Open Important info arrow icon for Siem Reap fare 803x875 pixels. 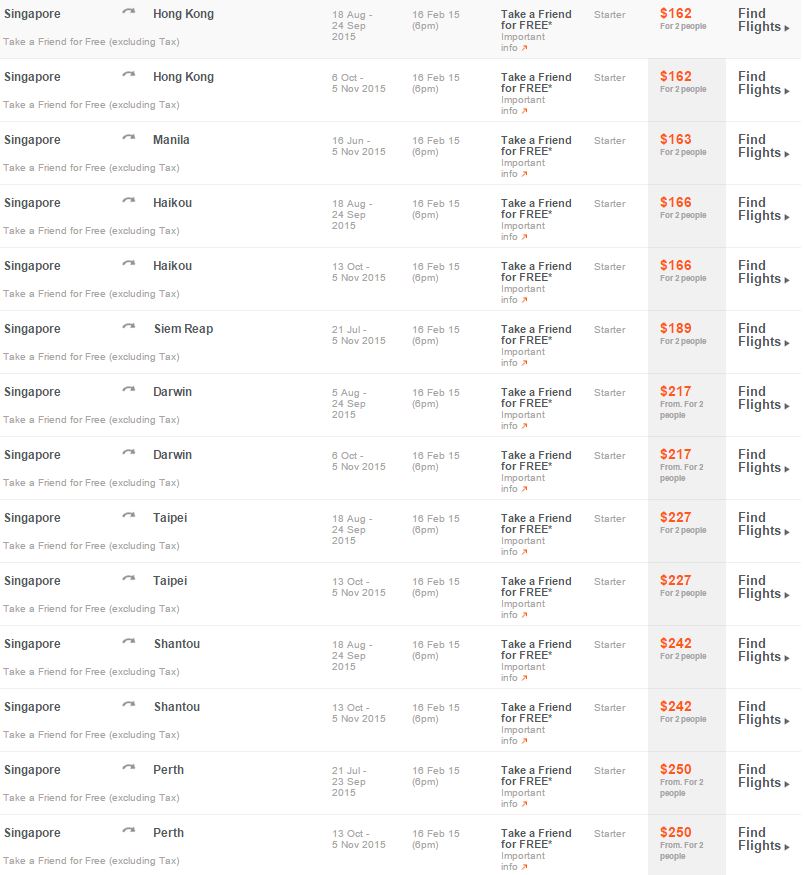(524, 363)
